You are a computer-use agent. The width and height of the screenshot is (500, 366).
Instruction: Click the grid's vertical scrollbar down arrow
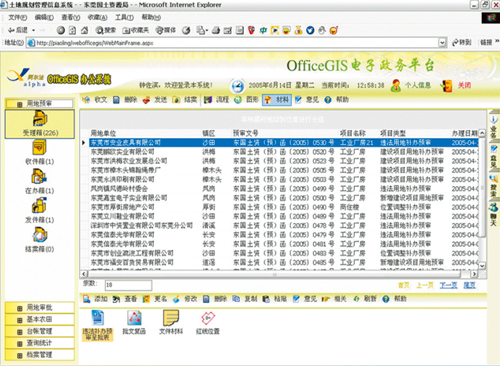click(482, 266)
